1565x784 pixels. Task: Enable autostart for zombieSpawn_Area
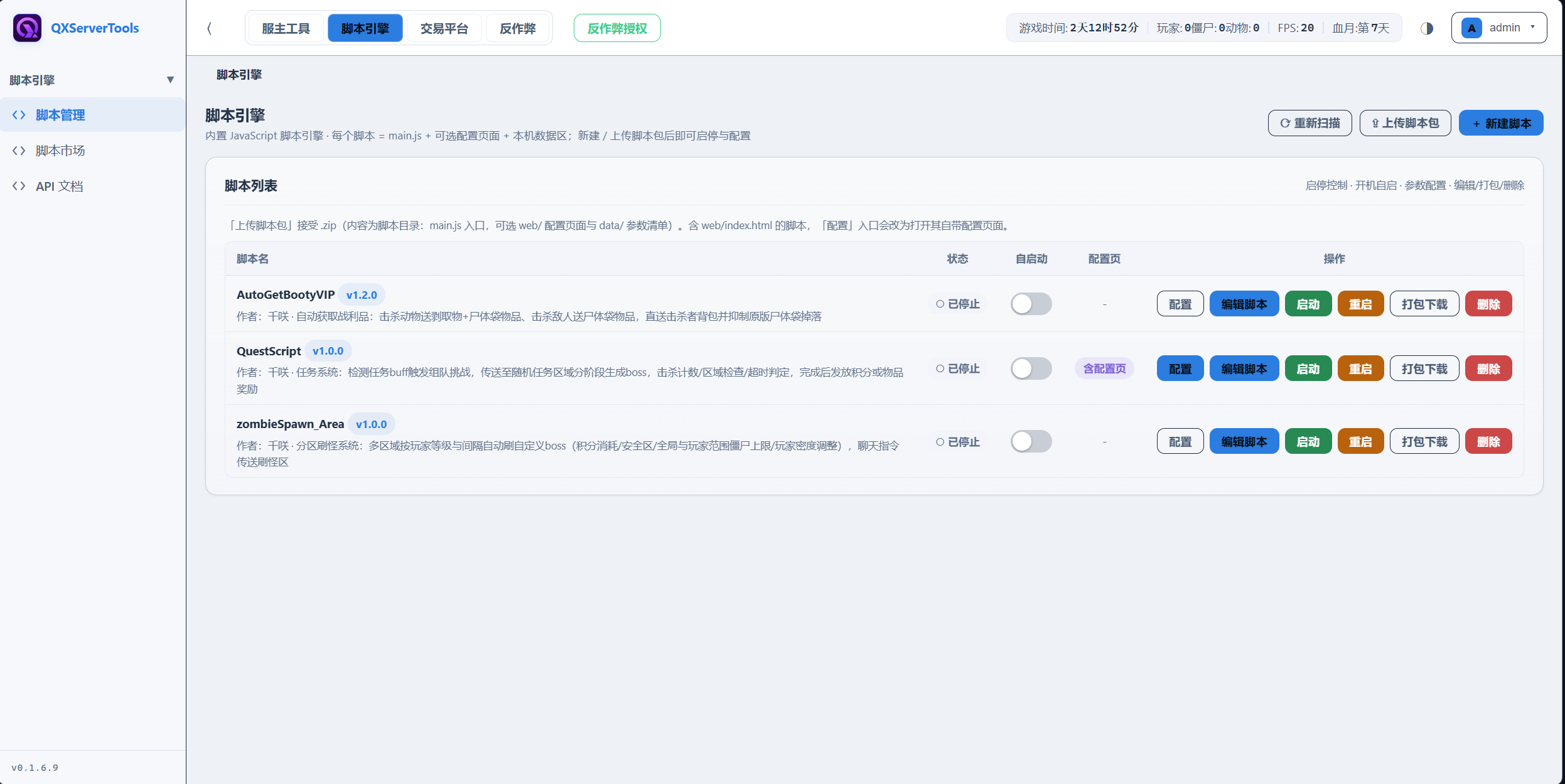point(1031,441)
